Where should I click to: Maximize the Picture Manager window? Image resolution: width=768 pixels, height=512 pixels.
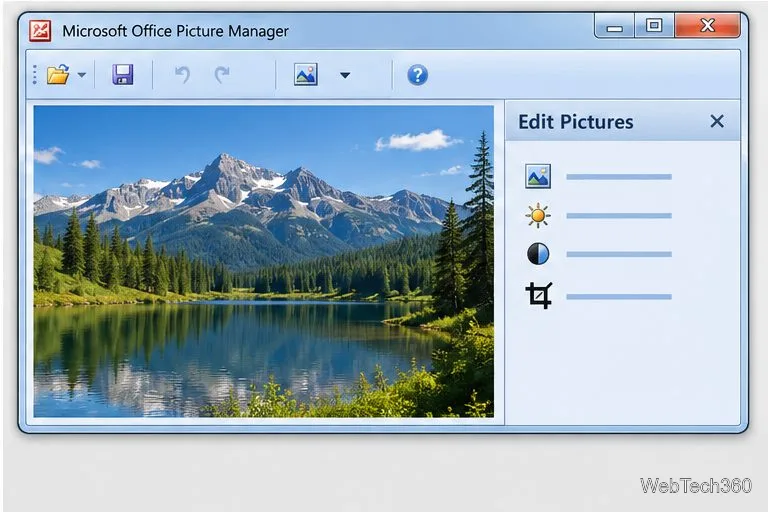tap(654, 25)
